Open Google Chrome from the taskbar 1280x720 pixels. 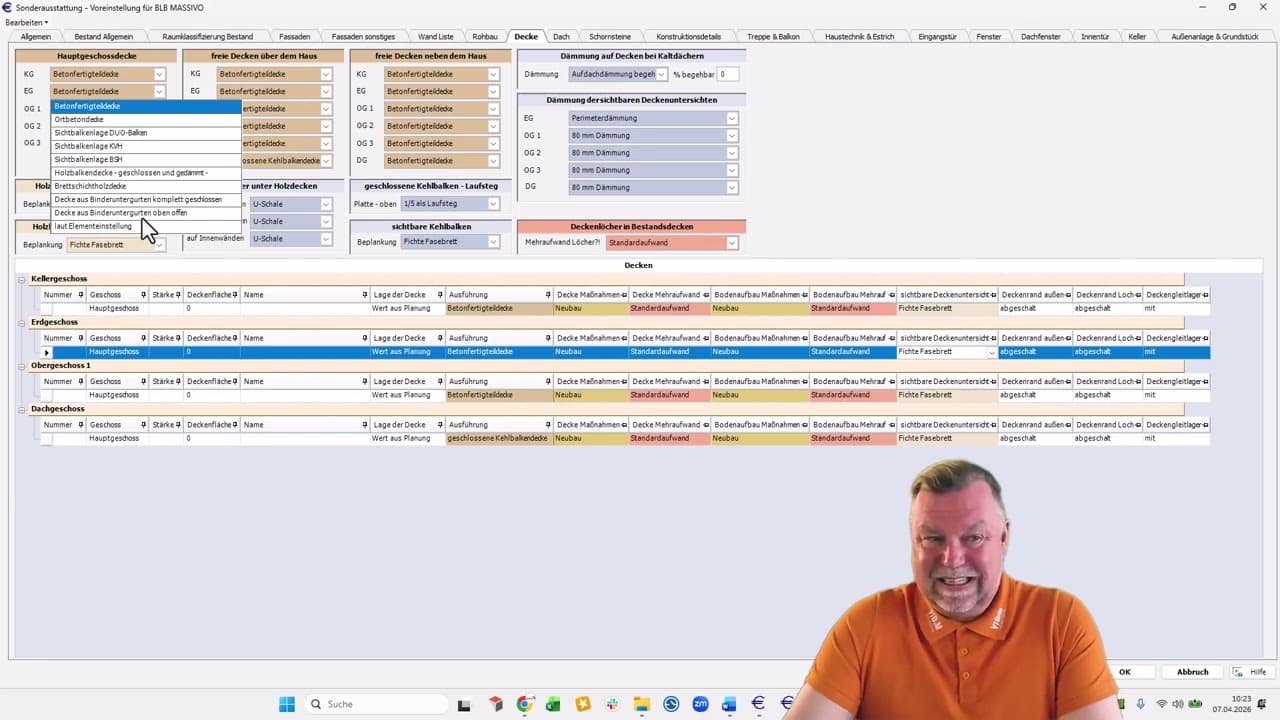point(524,704)
